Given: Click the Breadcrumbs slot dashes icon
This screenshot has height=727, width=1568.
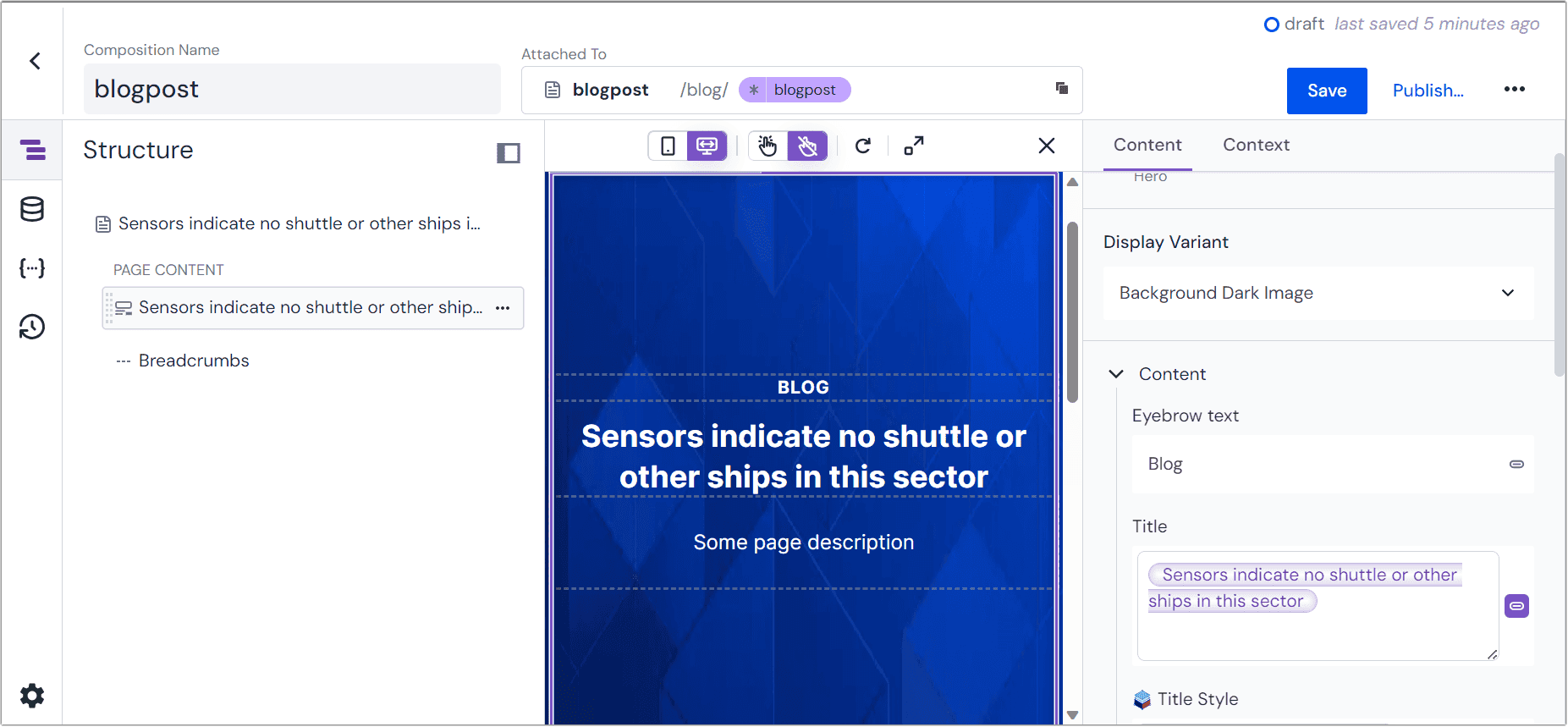Looking at the screenshot, I should [x=124, y=361].
